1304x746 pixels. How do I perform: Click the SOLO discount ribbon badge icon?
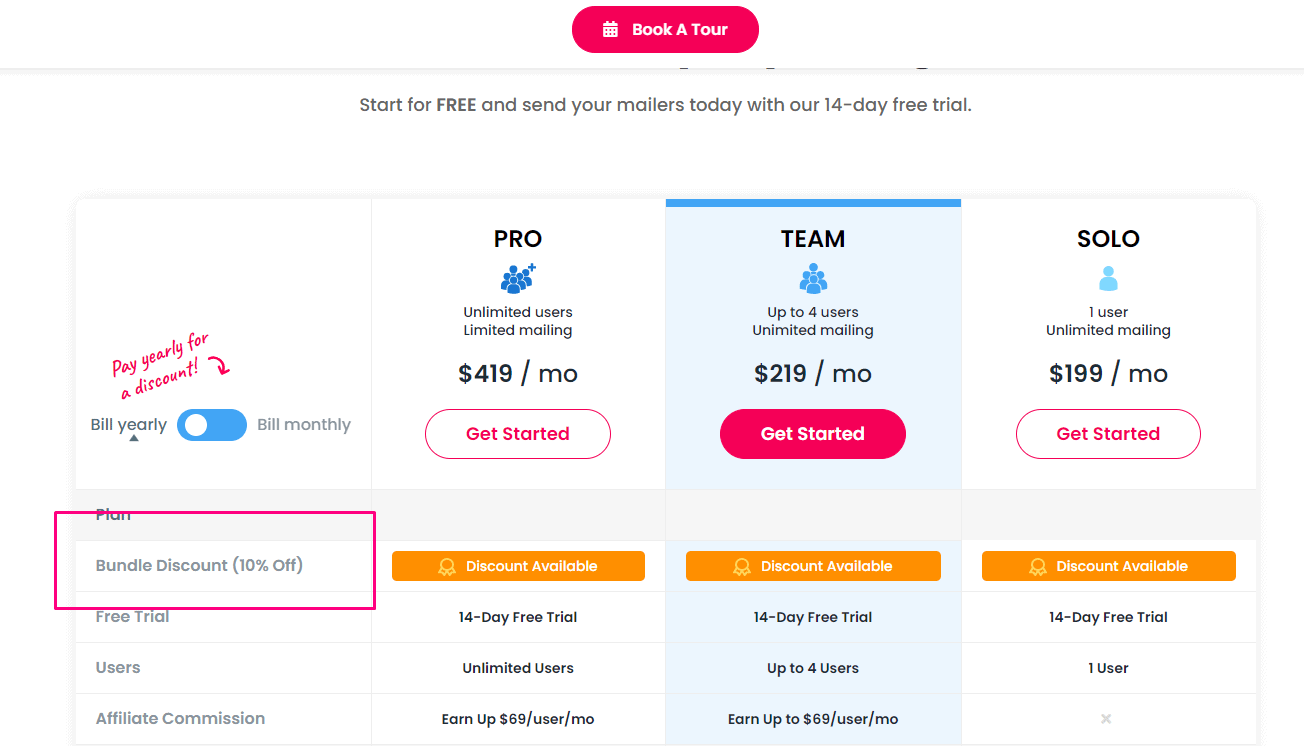pyautogui.click(x=1038, y=567)
